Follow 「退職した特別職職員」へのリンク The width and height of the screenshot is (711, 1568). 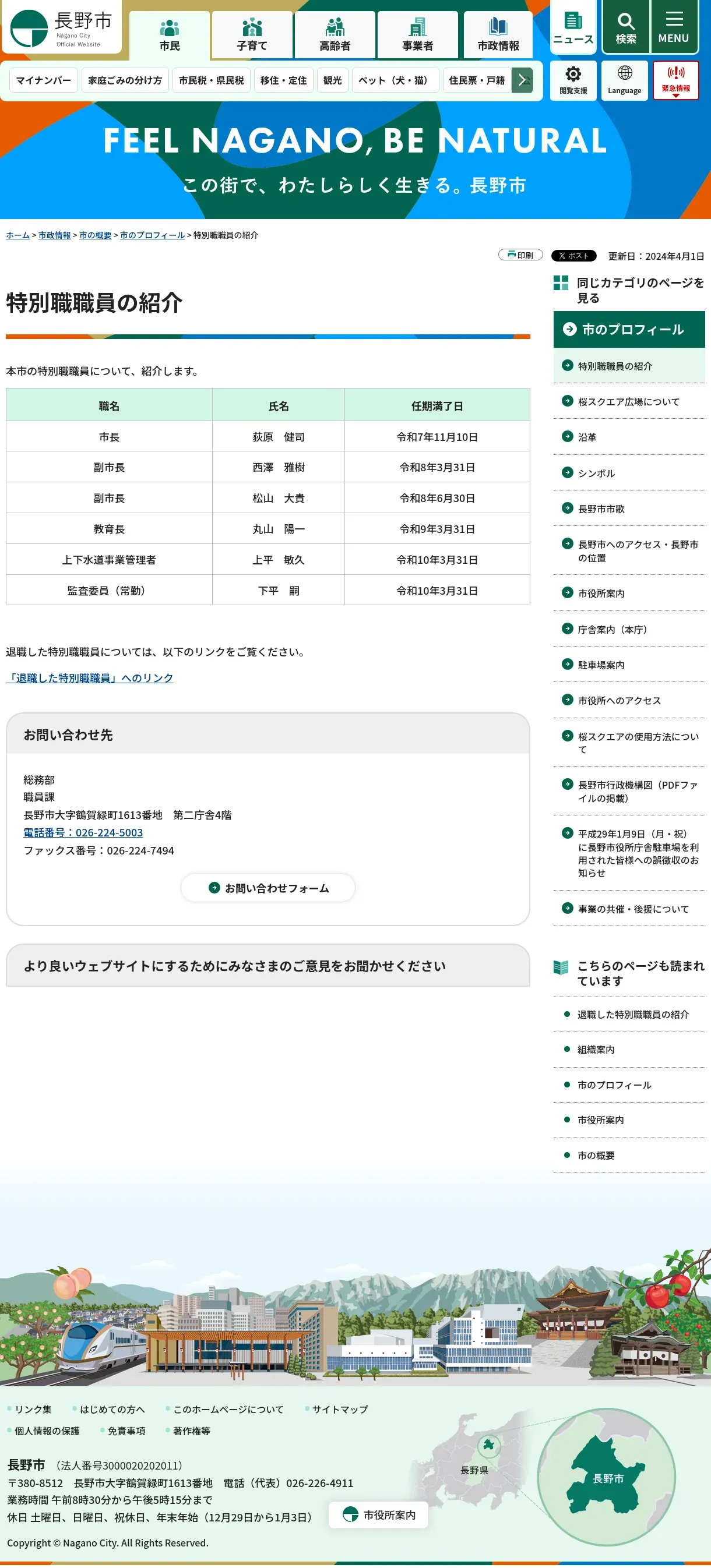[90, 678]
